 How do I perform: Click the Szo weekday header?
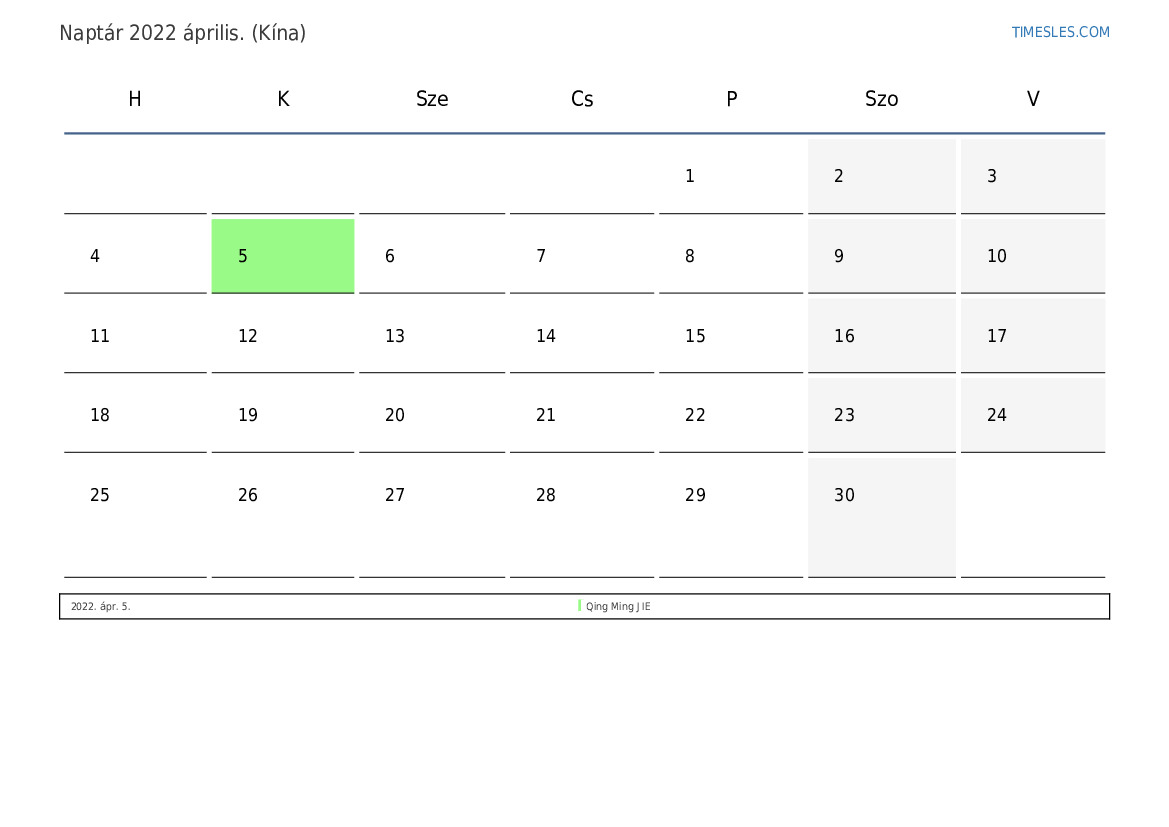point(881,99)
